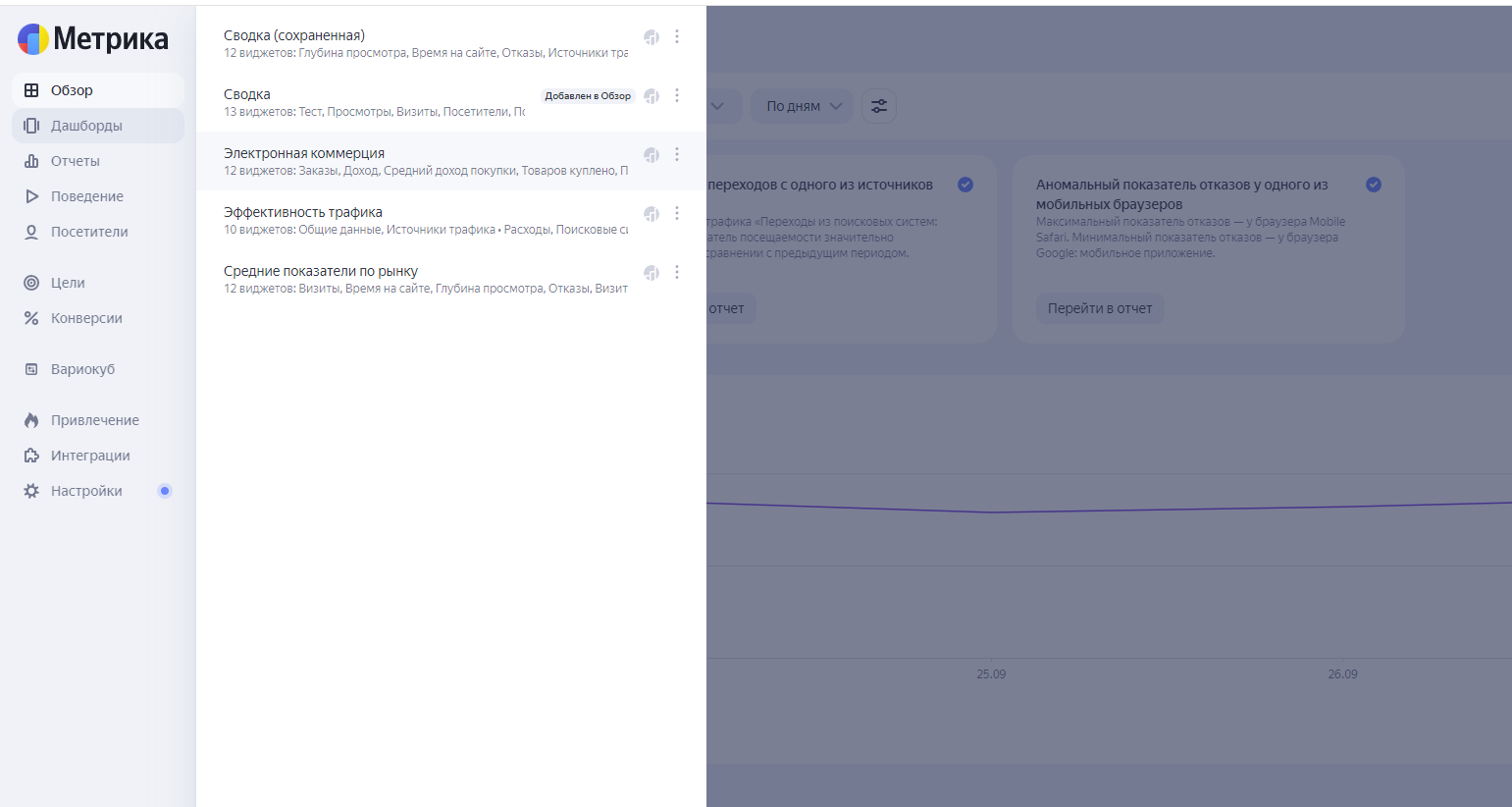Click the Поведение play icon
The image size is (1512, 807).
(x=31, y=196)
